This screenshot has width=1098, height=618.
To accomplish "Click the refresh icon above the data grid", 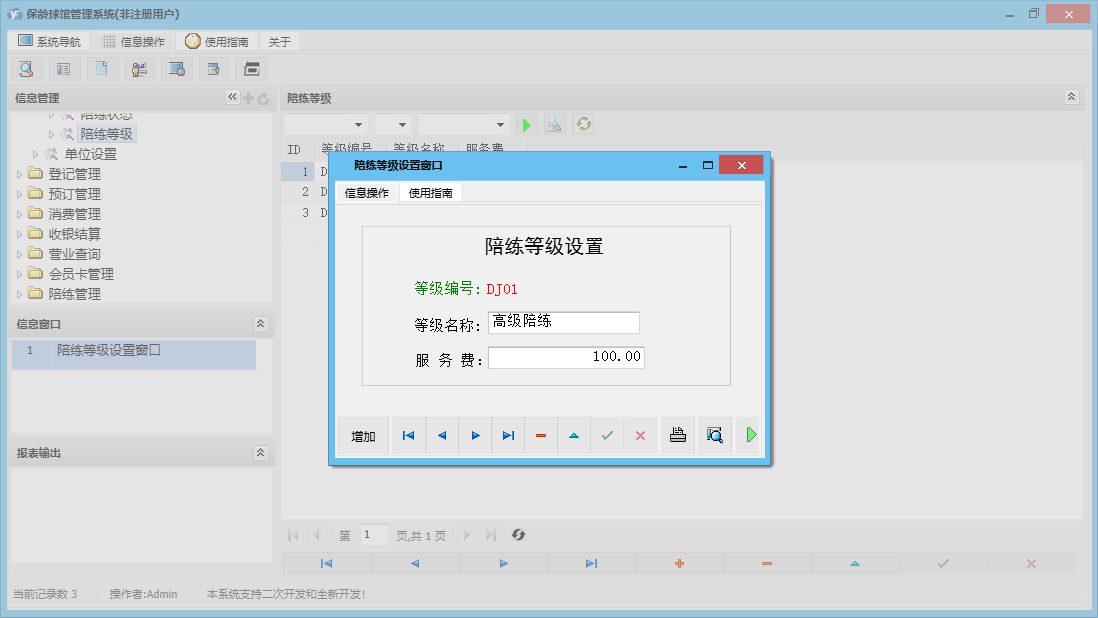I will click(x=583, y=124).
